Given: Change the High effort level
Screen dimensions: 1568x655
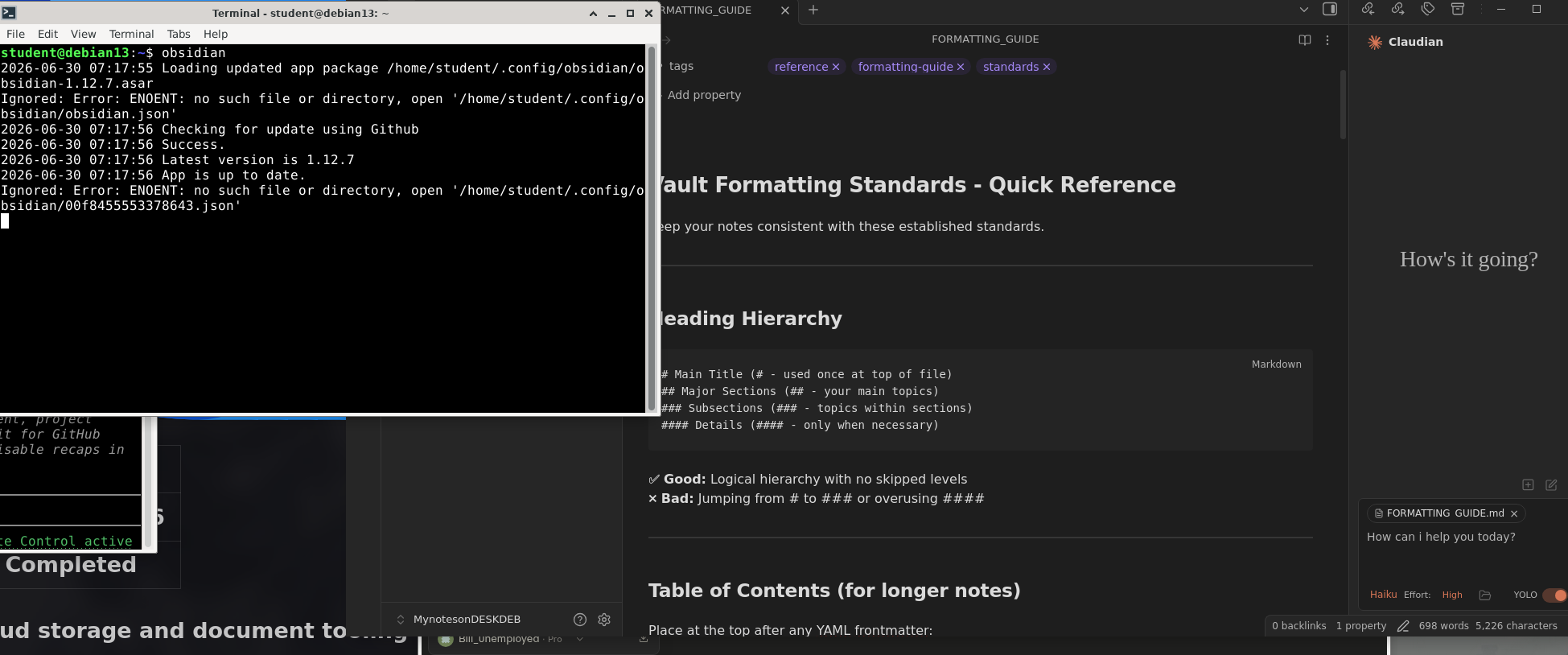Looking at the screenshot, I should pyautogui.click(x=1452, y=595).
